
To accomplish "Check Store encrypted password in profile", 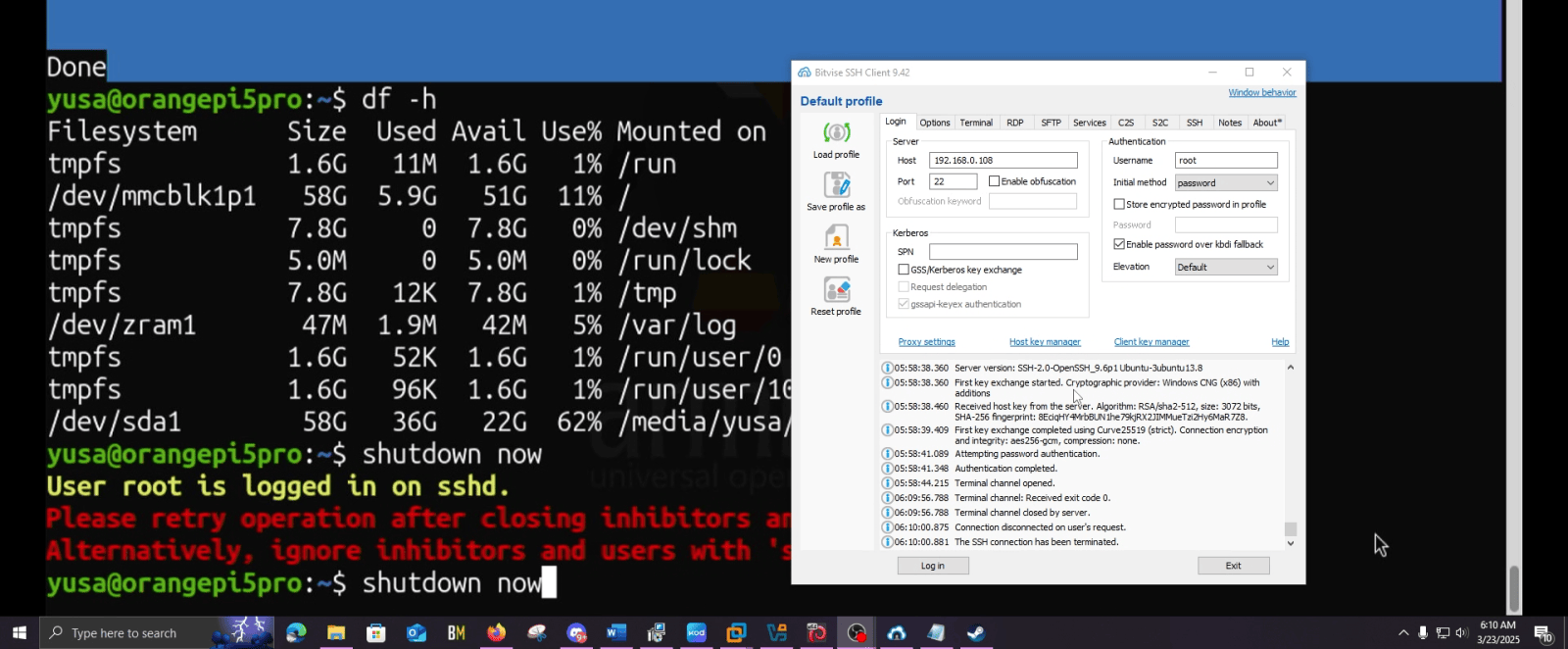I will [1119, 205].
